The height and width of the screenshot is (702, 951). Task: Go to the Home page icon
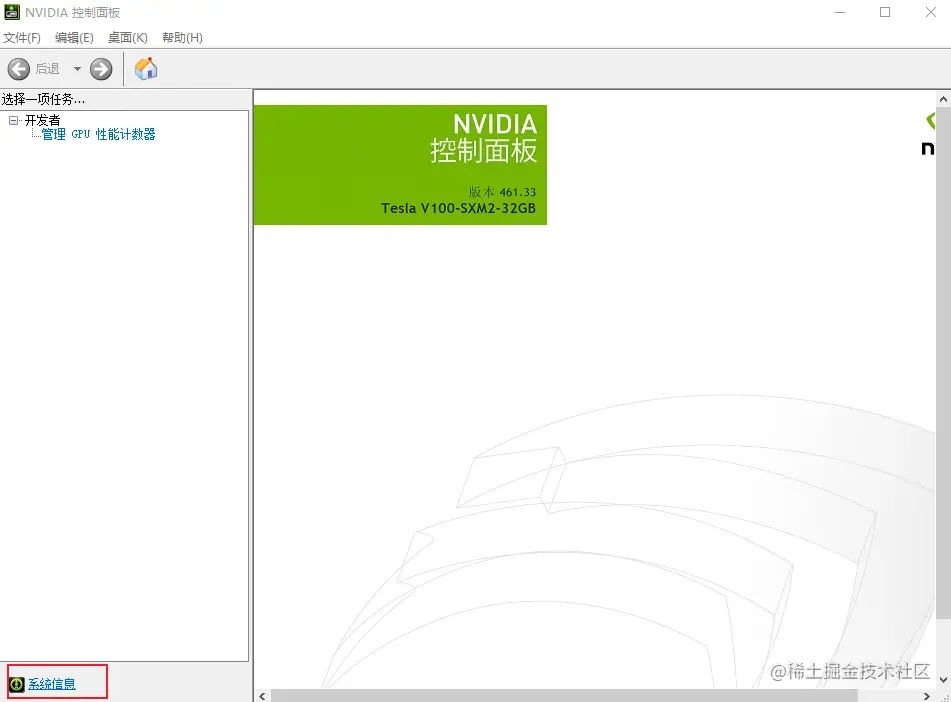click(x=146, y=69)
